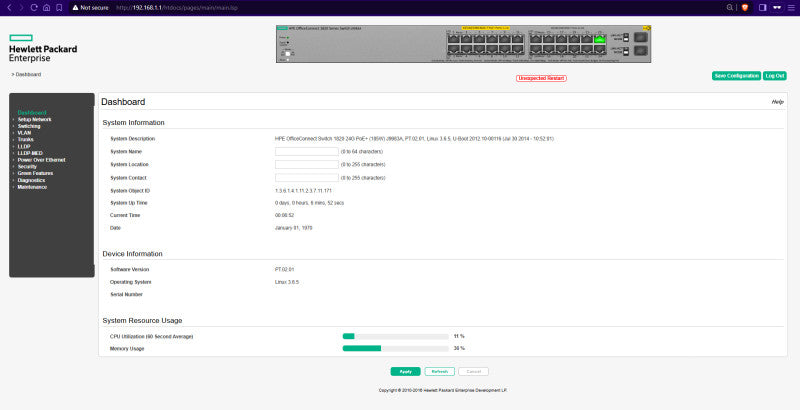Click port 24 on the switch faceplate
This screenshot has width=800, height=410.
599,49
